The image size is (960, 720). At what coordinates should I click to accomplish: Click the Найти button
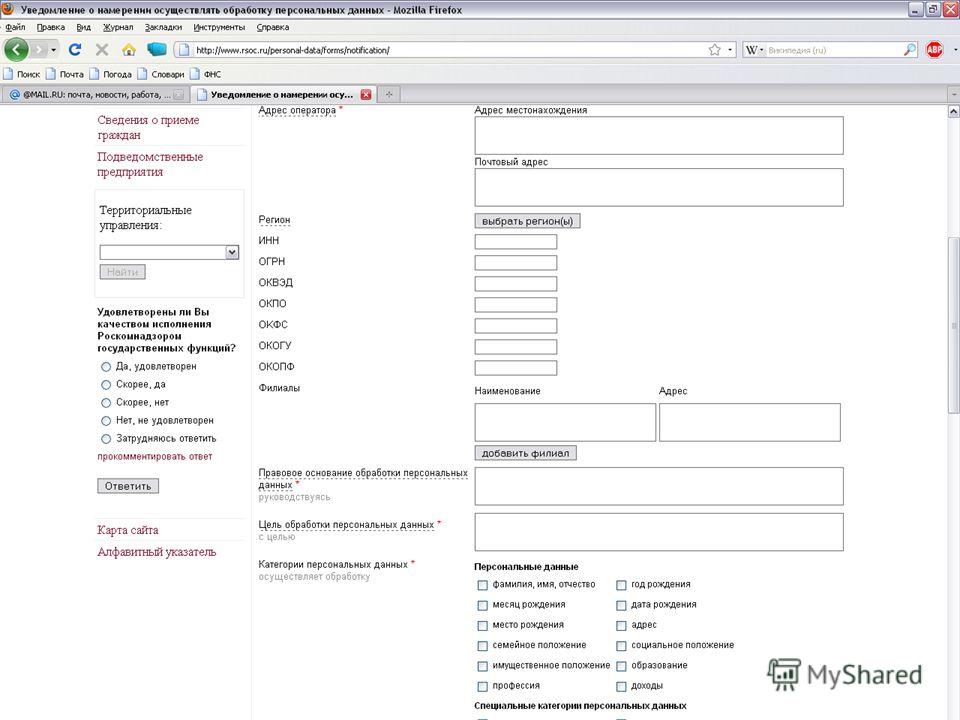click(122, 272)
